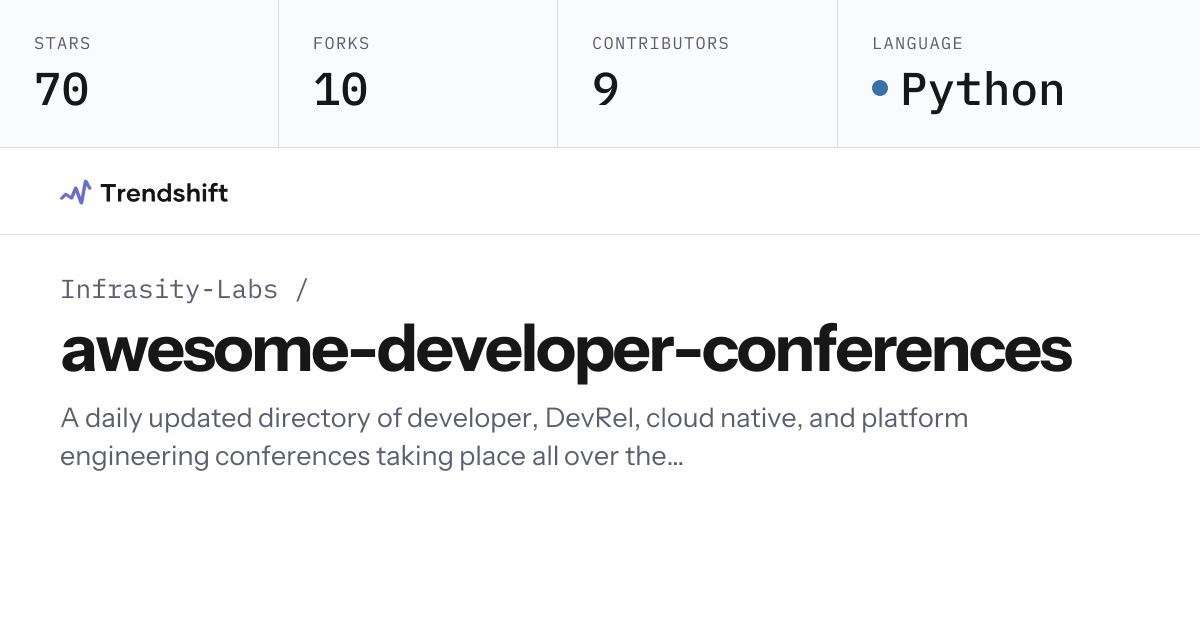
Task: Select the CONTRIBUTORS label
Action: (x=660, y=44)
